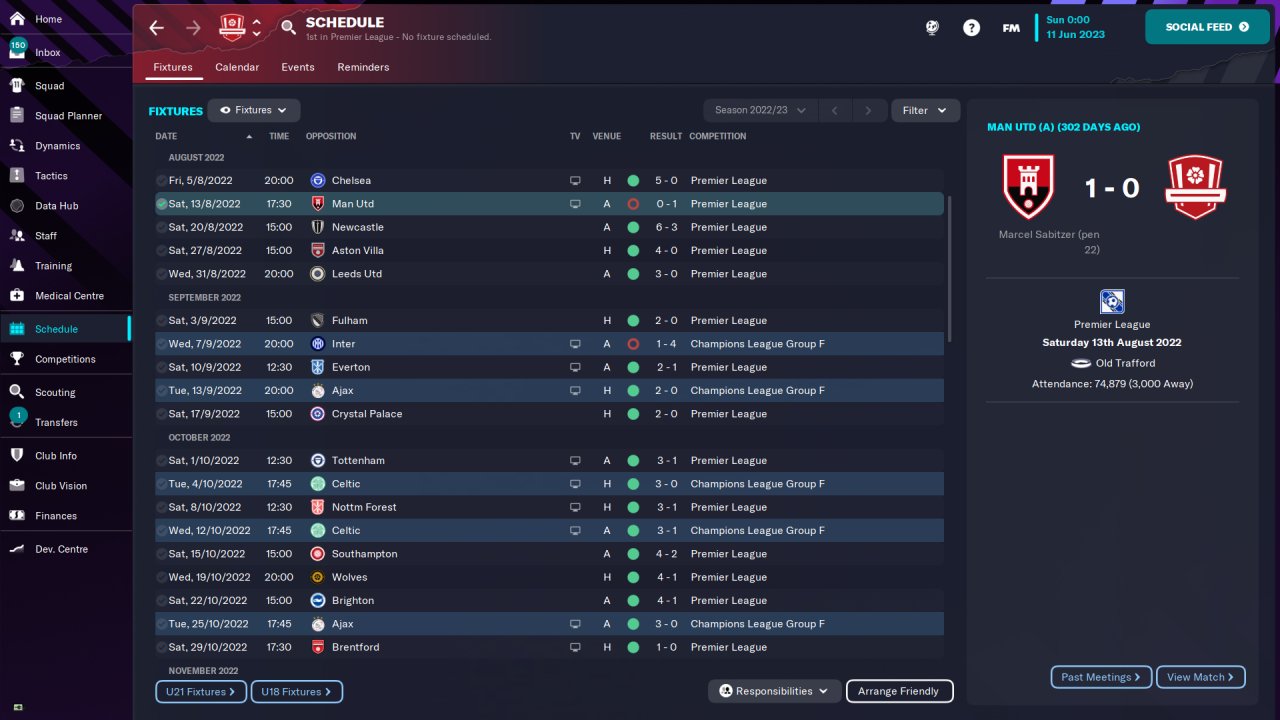Screen dimensions: 1280x720
Task: Click the green win indicator for Newcastle match
Action: (633, 227)
